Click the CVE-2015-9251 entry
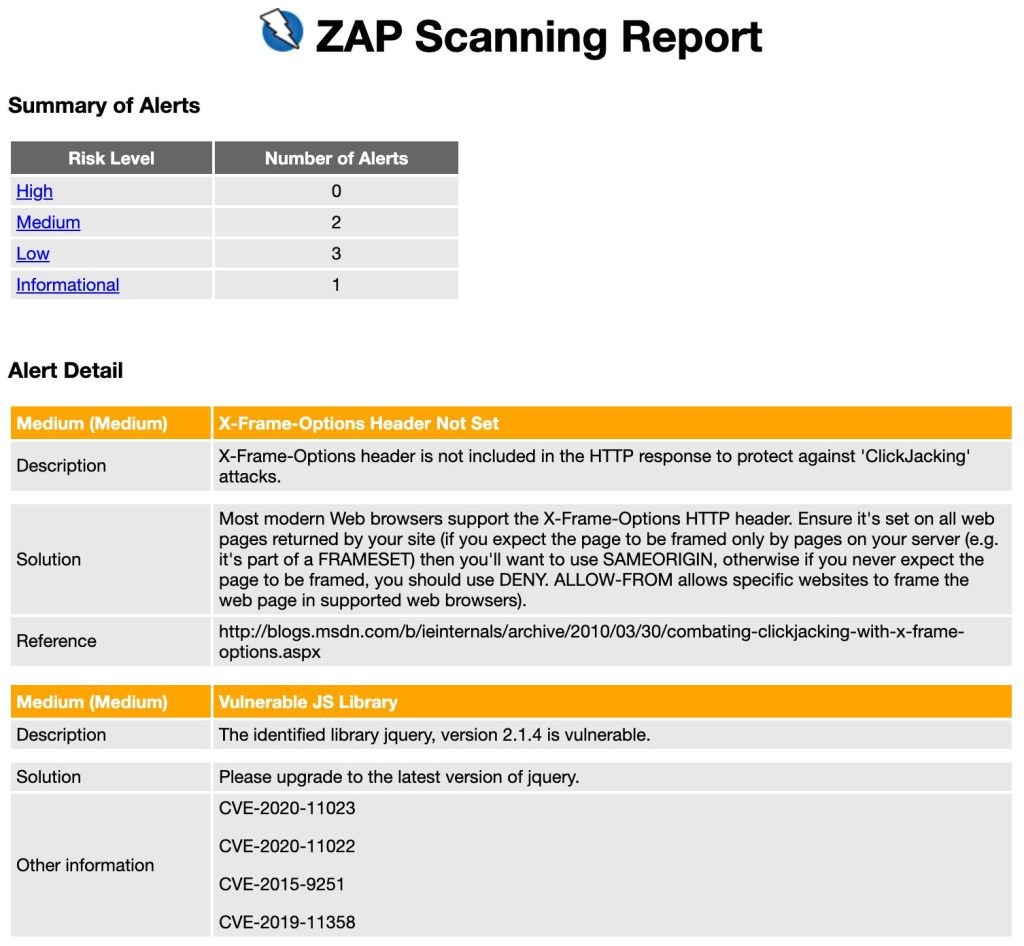This screenshot has width=1024, height=946. tap(280, 884)
